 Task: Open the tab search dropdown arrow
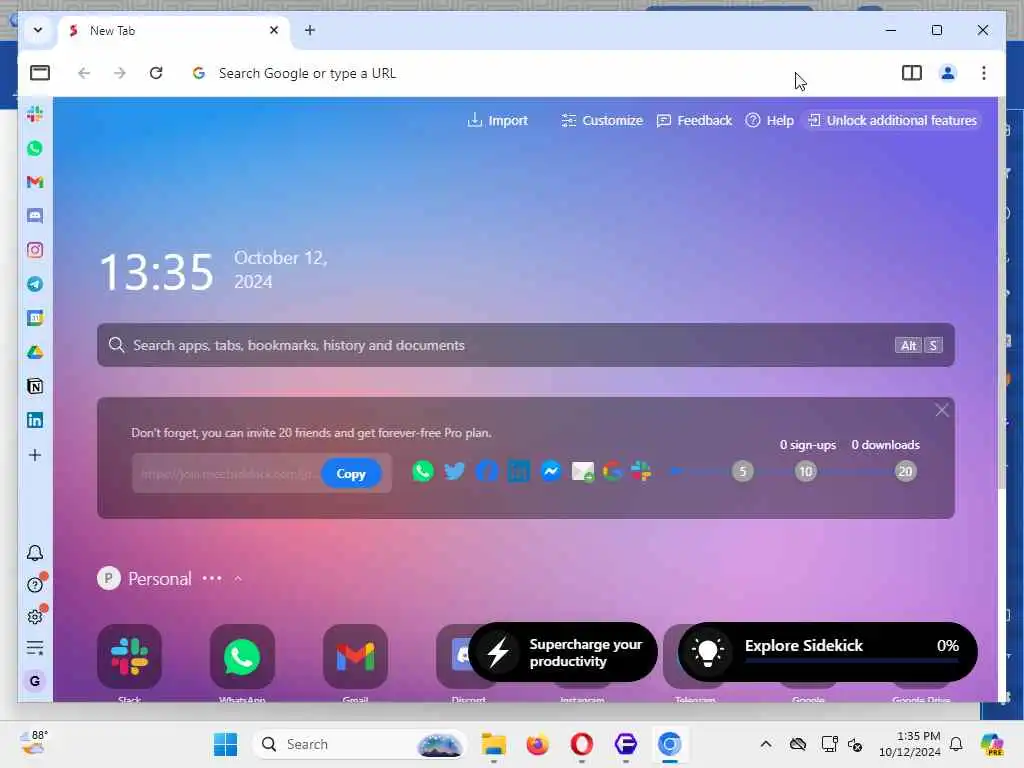pos(38,30)
